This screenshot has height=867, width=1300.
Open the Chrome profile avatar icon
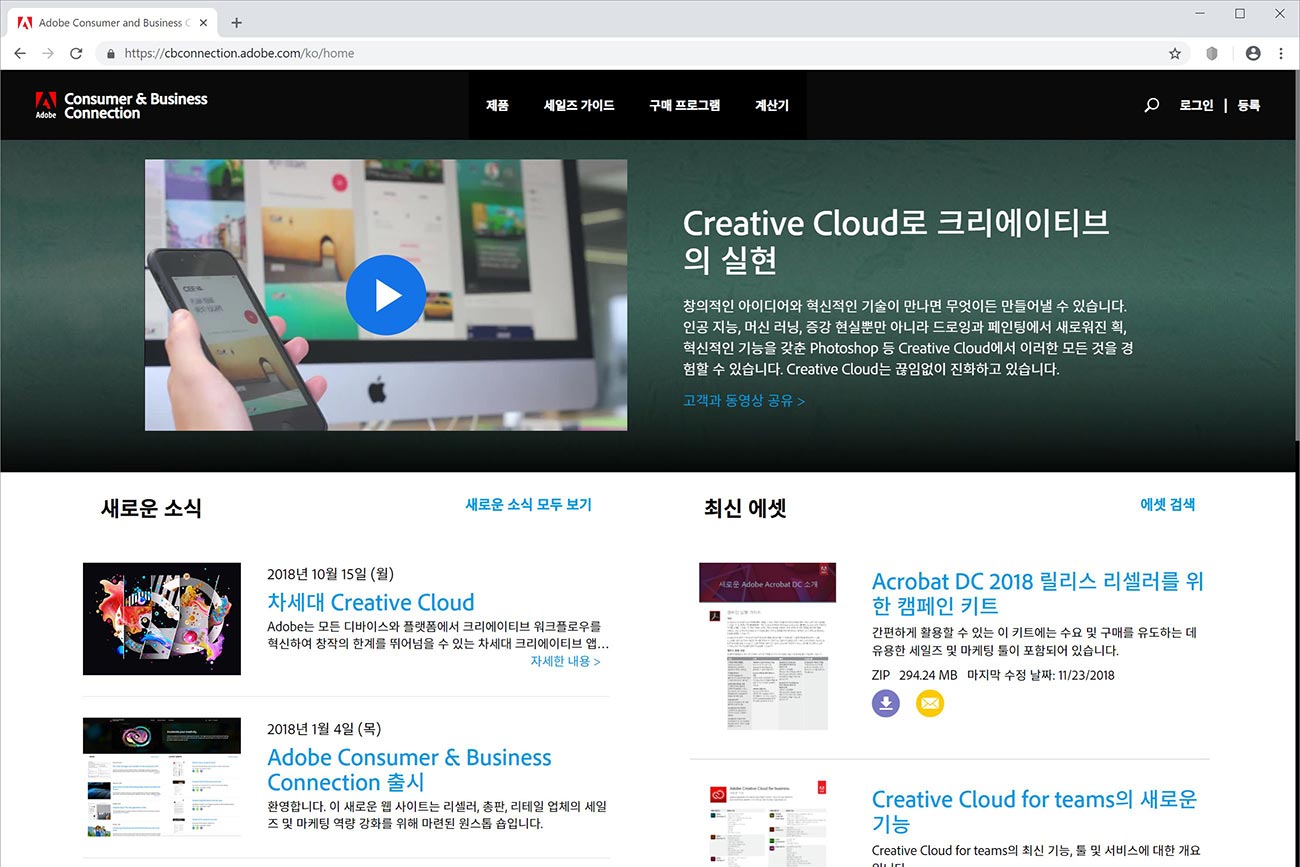(x=1253, y=53)
